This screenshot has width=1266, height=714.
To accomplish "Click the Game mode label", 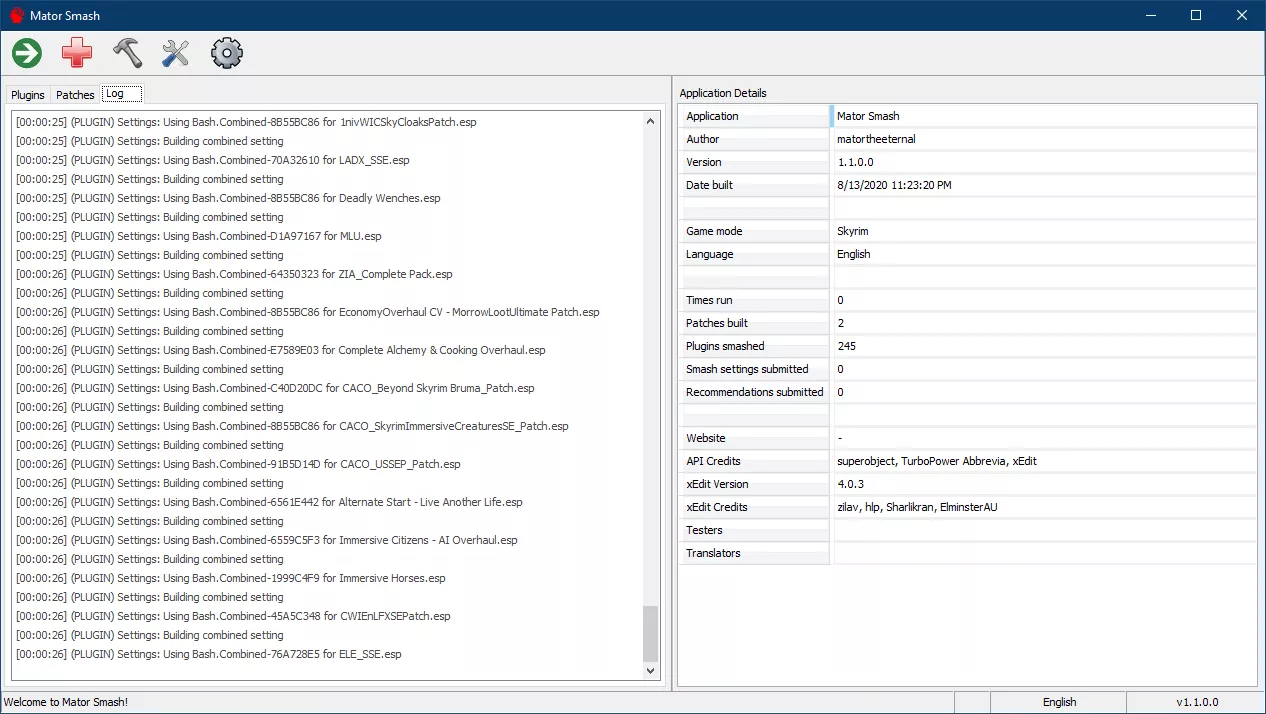I will pyautogui.click(x=714, y=231).
